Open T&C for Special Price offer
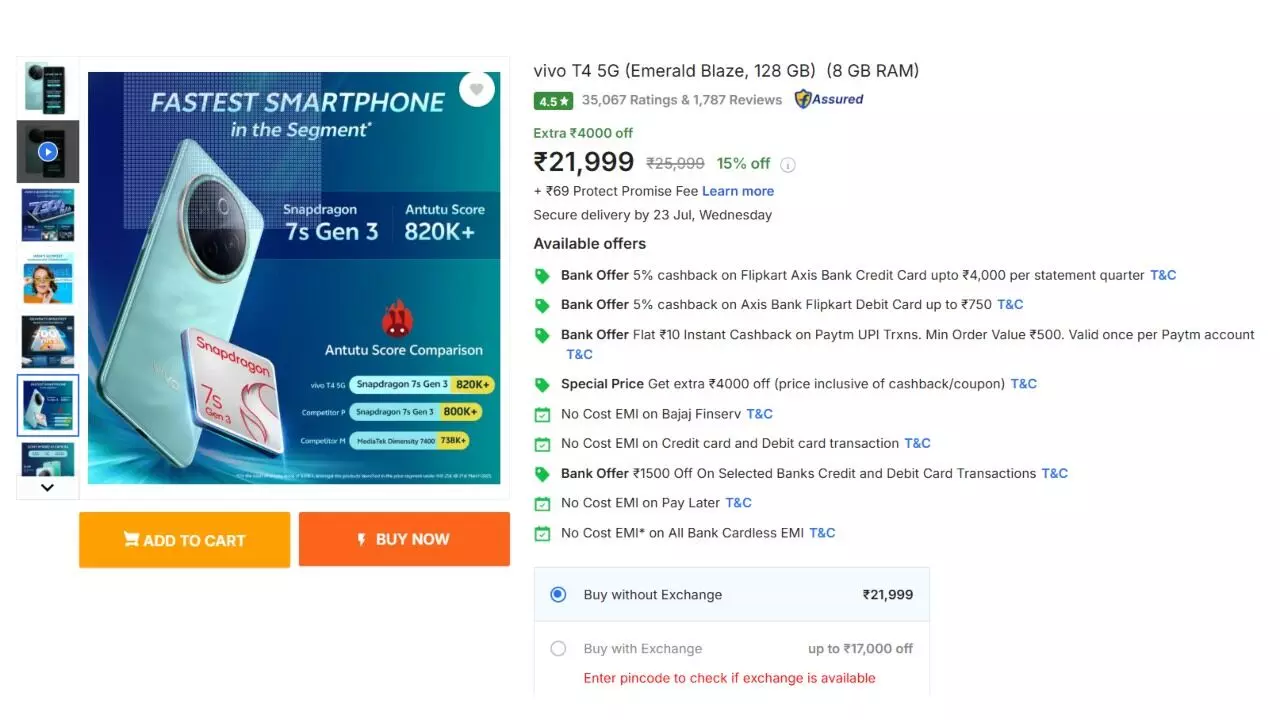This screenshot has width=1280, height=720. coord(1023,384)
